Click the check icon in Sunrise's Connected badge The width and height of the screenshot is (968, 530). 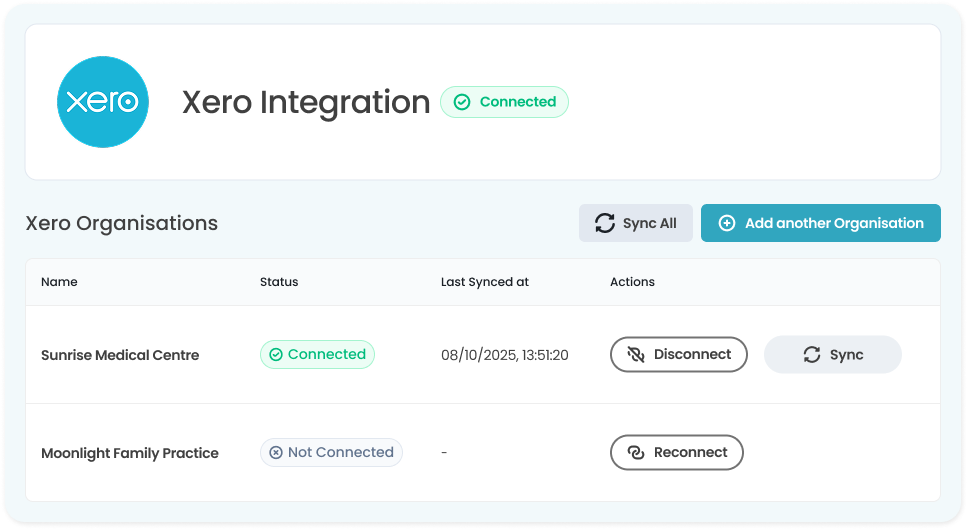coord(276,354)
